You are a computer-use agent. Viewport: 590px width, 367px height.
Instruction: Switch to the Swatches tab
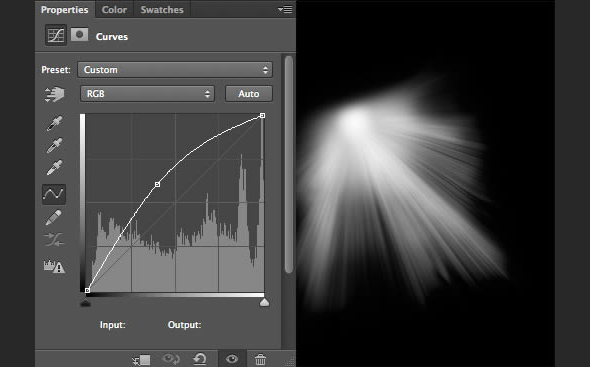pyautogui.click(x=162, y=9)
